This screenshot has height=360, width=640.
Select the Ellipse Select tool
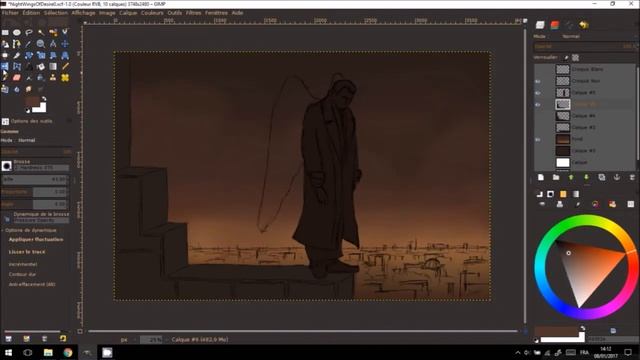[17, 32]
